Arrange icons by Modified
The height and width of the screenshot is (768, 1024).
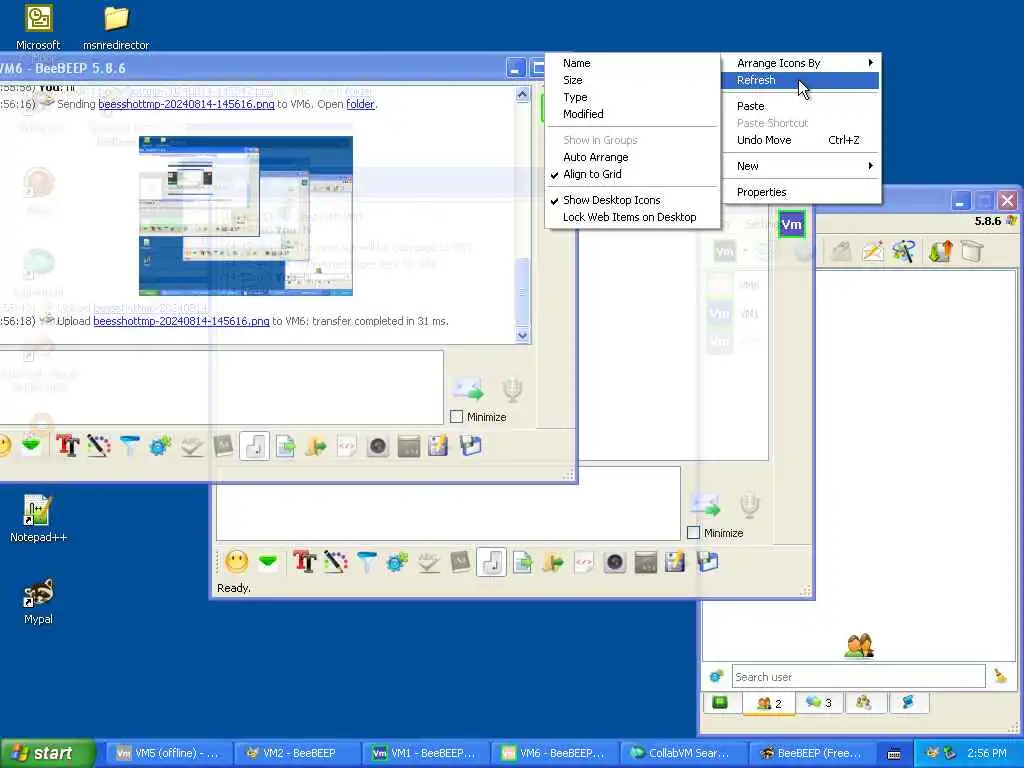point(632,114)
